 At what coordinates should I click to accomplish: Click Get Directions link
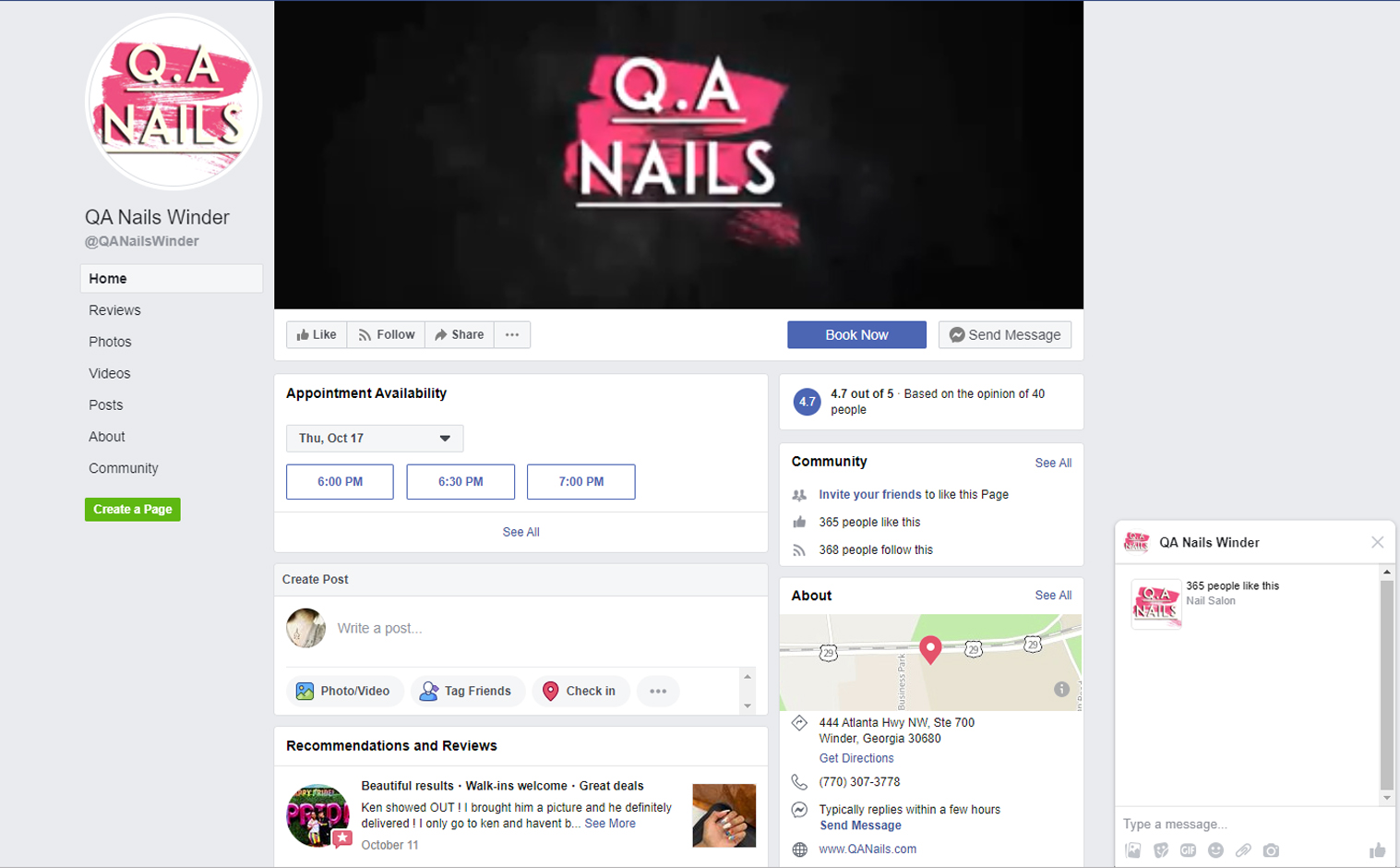tap(856, 758)
